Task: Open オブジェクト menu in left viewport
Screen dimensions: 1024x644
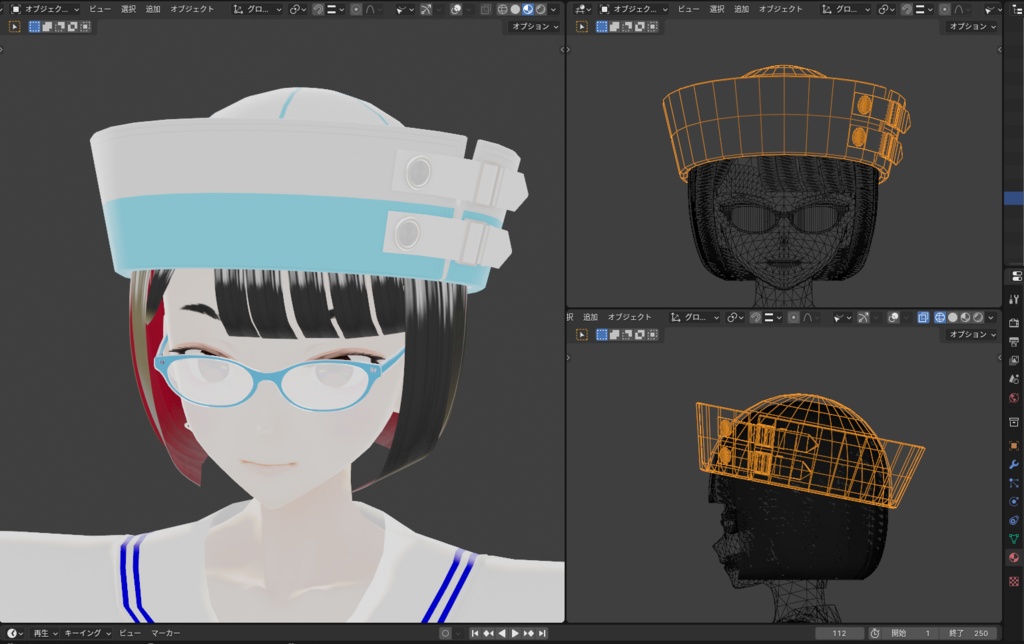Action: pos(192,9)
